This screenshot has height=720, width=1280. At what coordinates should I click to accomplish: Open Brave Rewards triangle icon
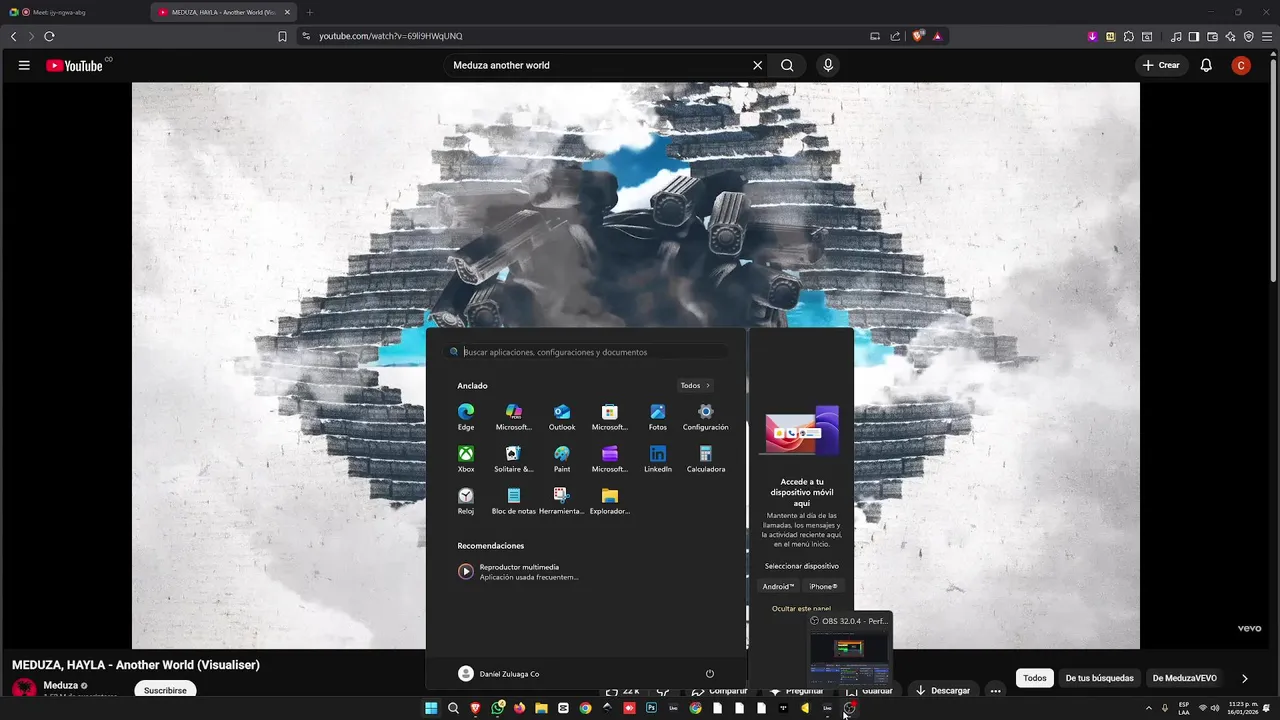937,36
